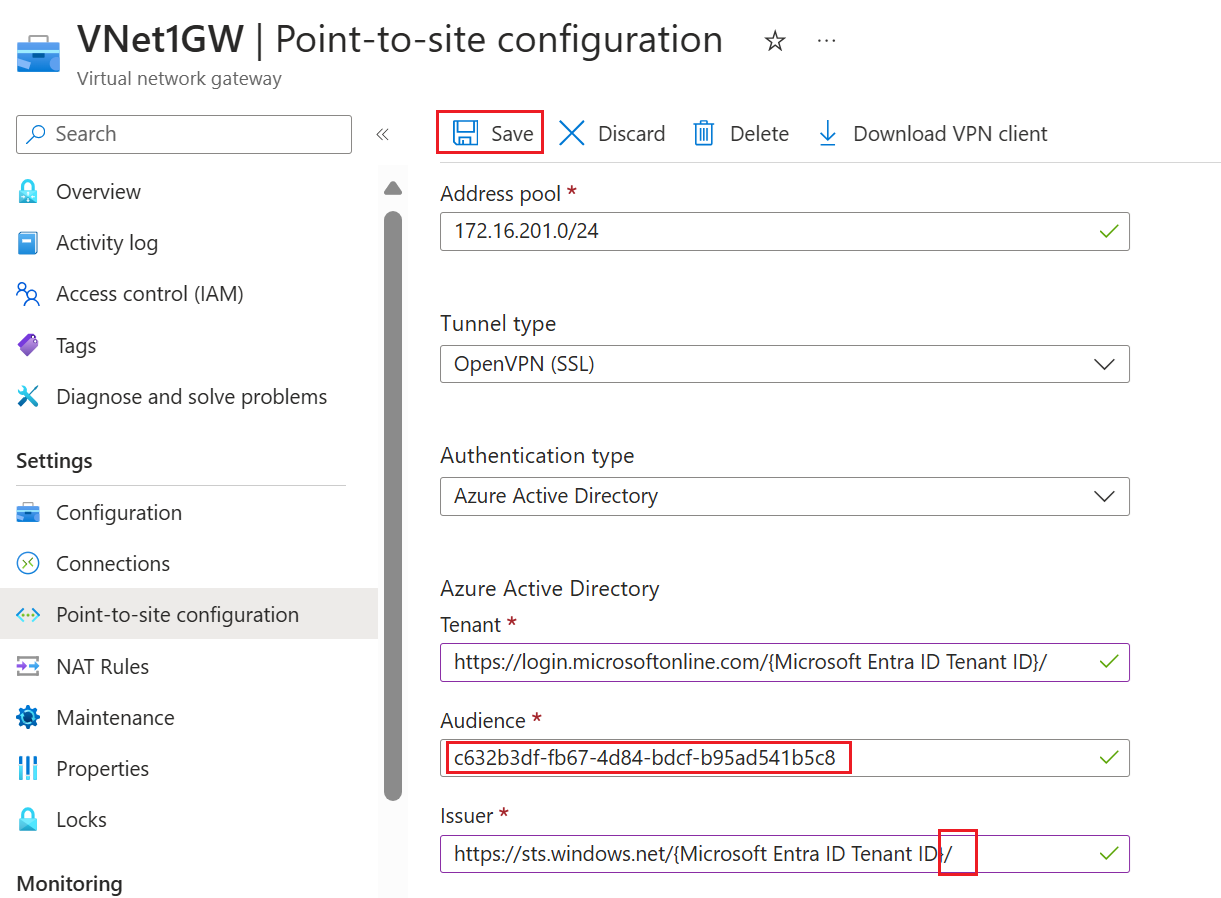This screenshot has height=898, width=1221.
Task: Click into the Address pool field
Action: (x=770, y=231)
